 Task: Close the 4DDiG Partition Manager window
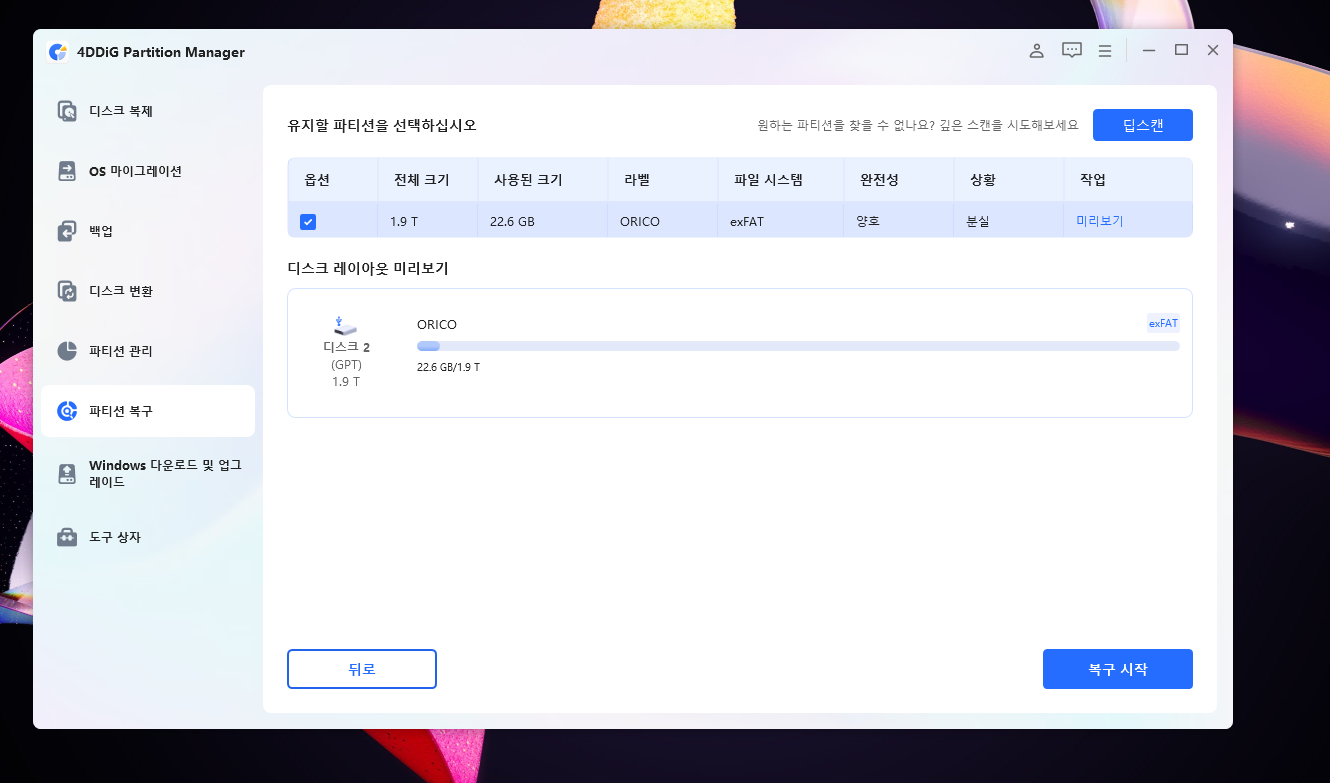tap(1212, 50)
